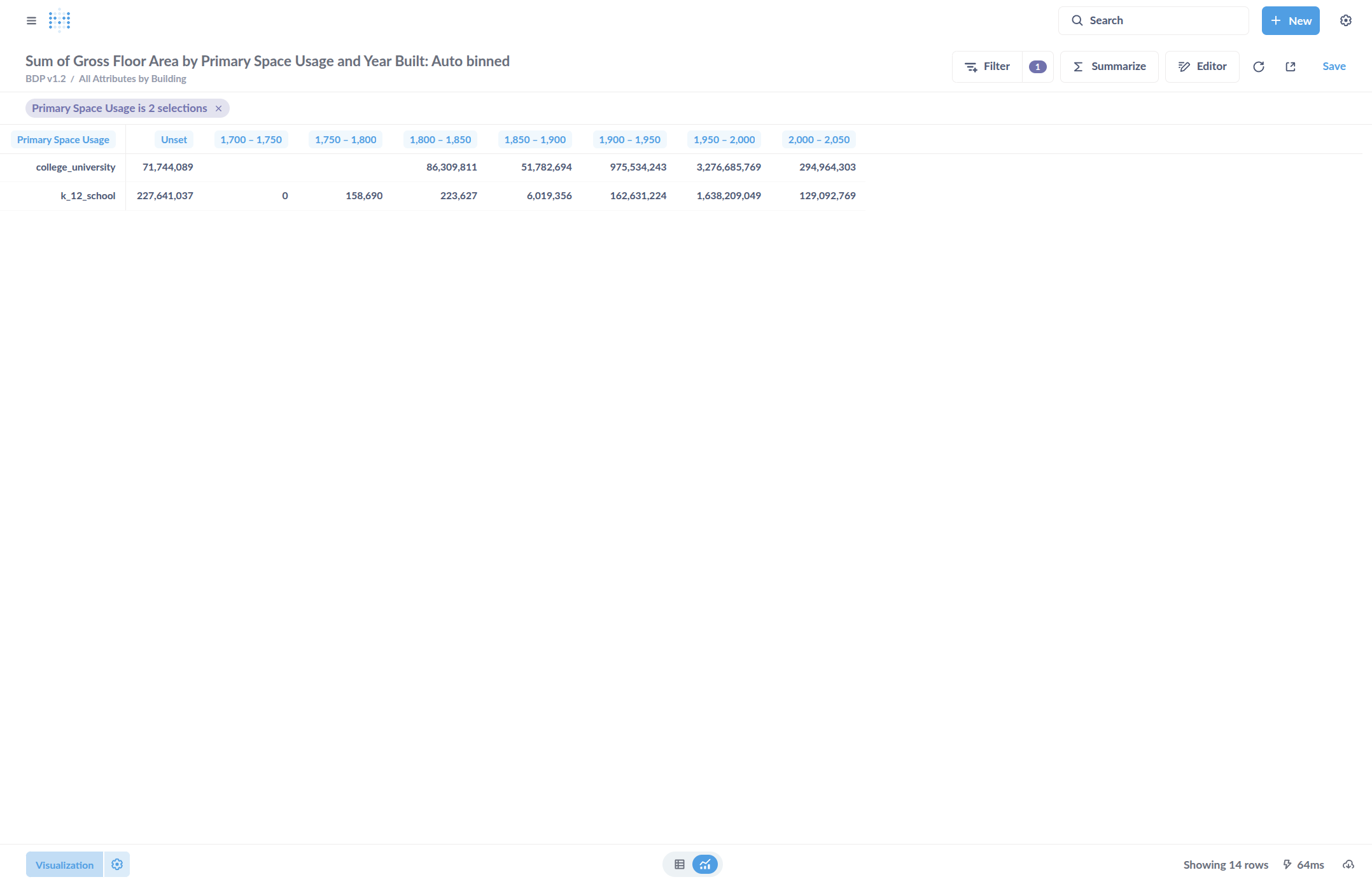The image size is (1372, 884).
Task: Switch to table data view
Action: [x=679, y=864]
